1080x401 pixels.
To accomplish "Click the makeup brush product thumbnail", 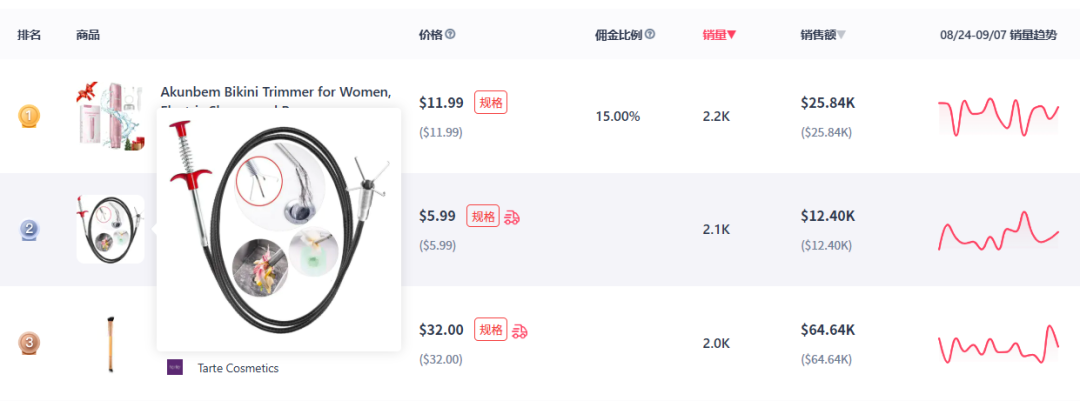I will [x=110, y=344].
